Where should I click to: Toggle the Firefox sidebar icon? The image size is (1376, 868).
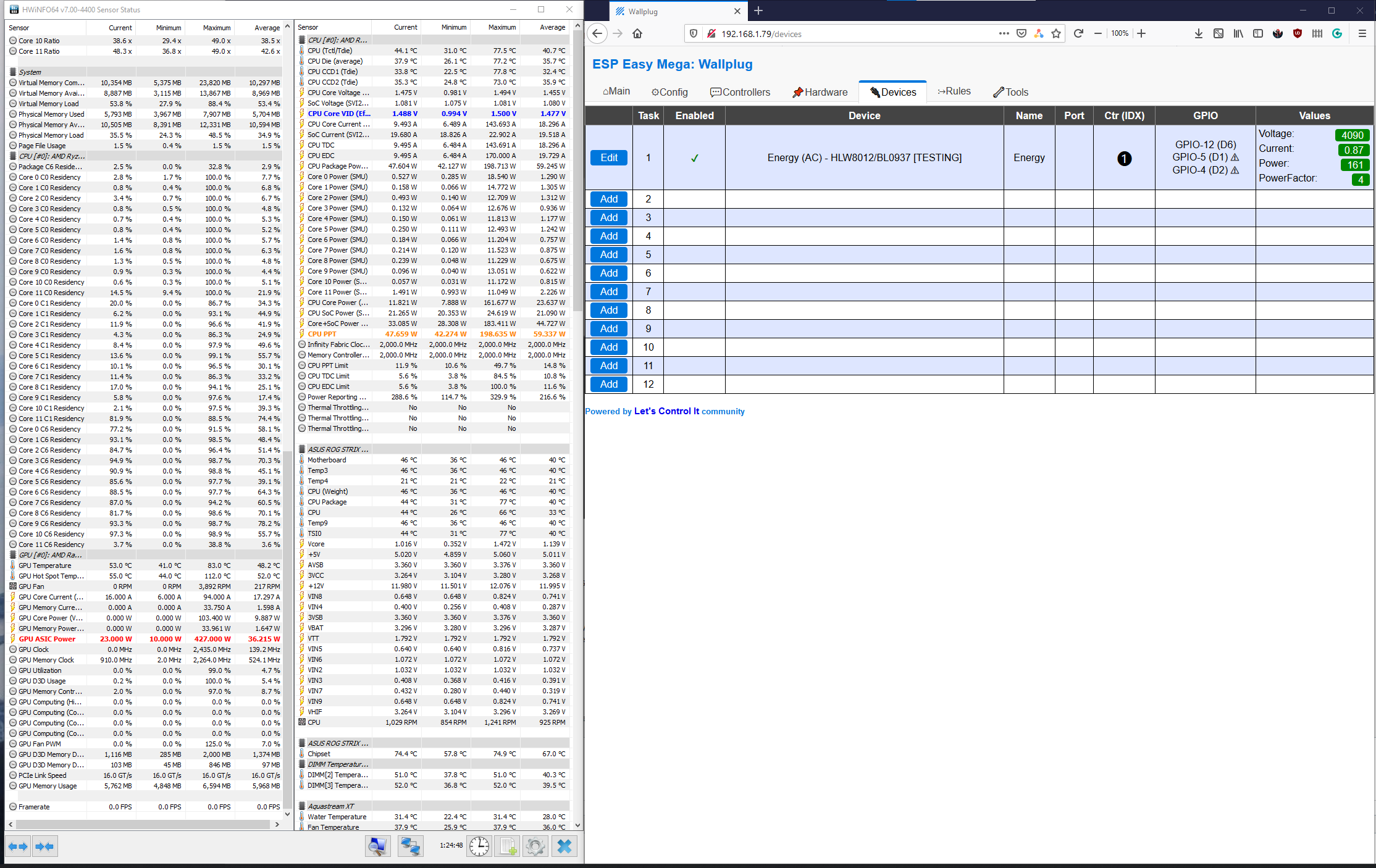(x=1258, y=33)
